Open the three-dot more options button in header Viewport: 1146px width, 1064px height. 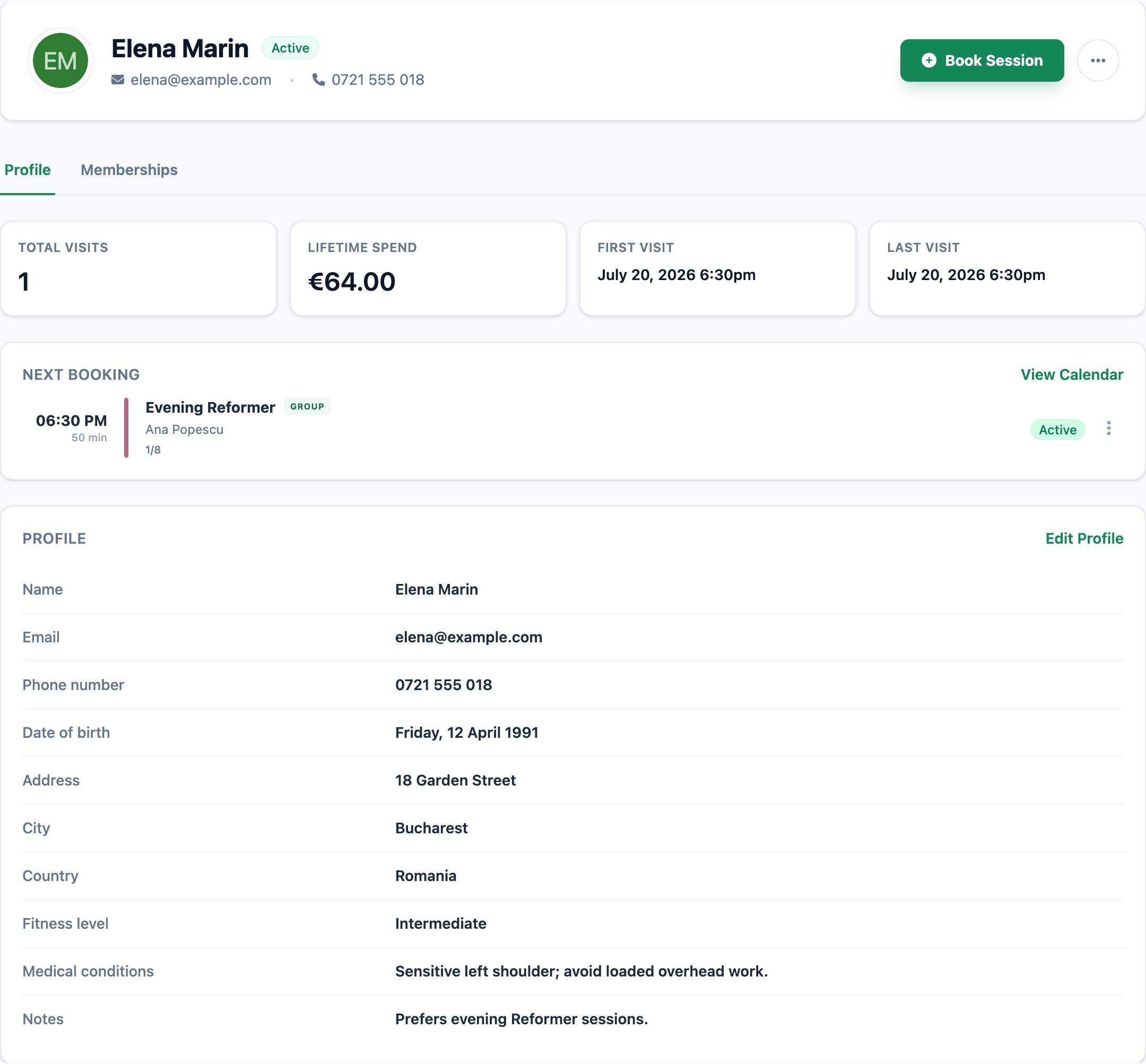(x=1098, y=60)
